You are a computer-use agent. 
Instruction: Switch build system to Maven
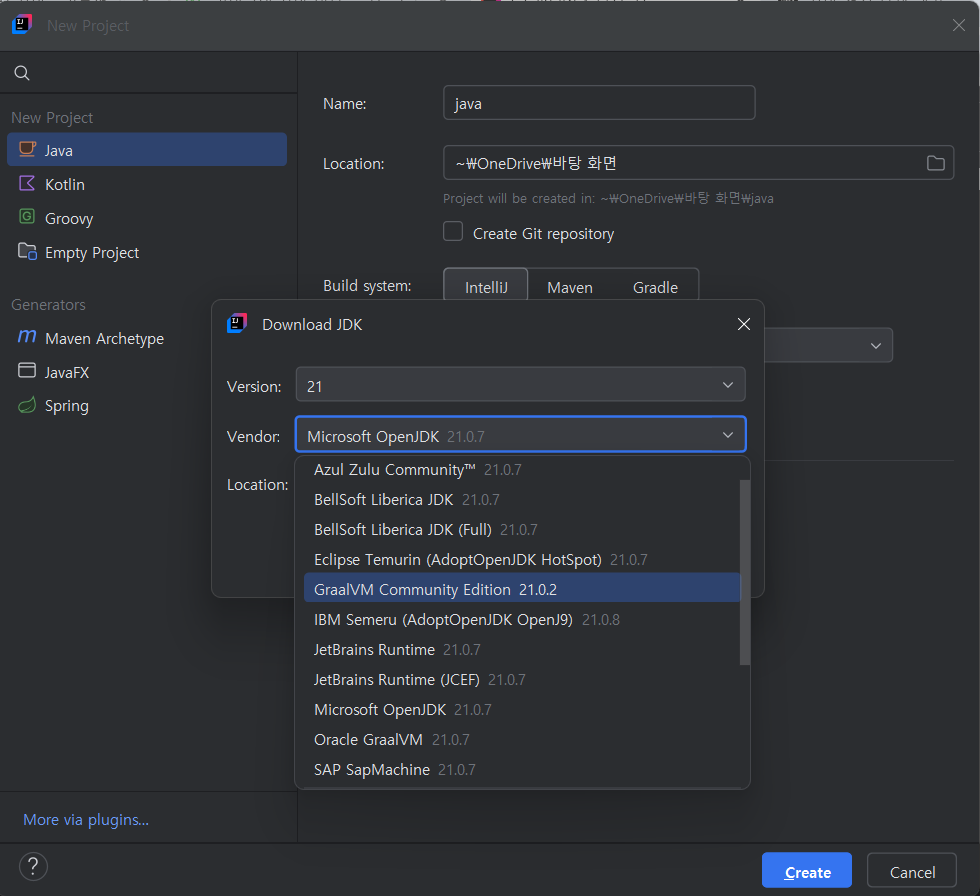coord(570,287)
